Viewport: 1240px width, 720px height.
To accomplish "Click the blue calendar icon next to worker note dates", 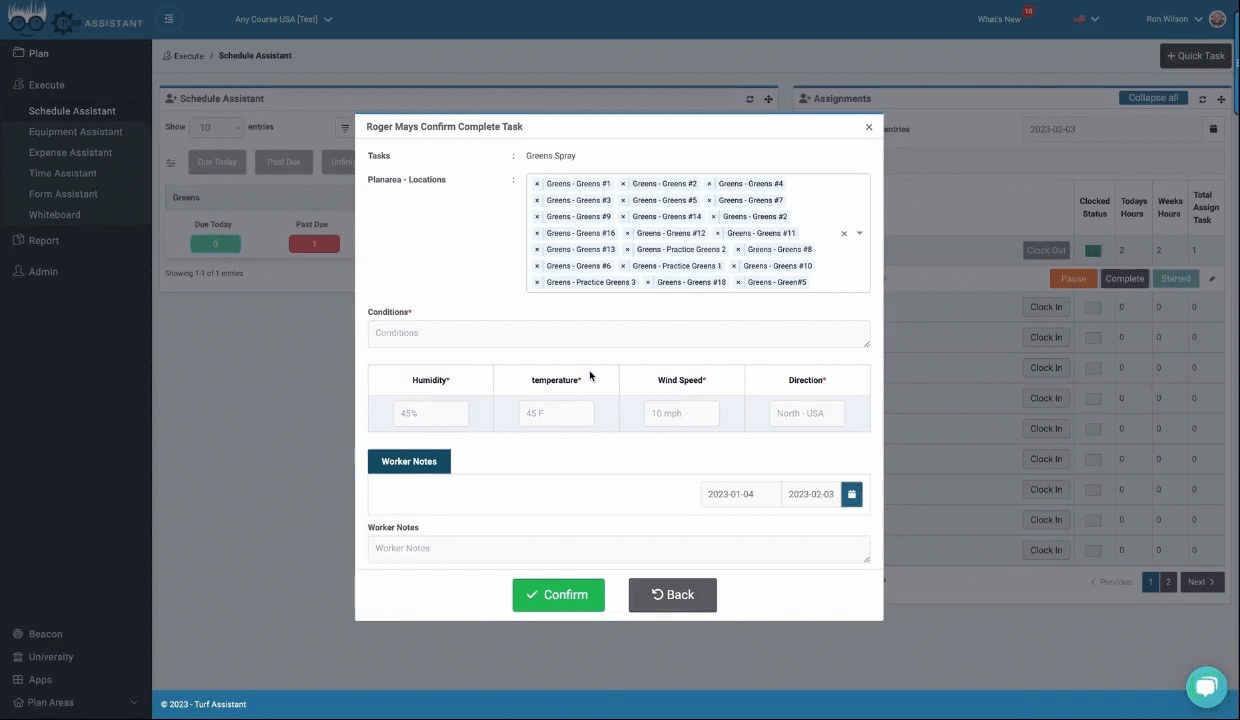I will 851,493.
